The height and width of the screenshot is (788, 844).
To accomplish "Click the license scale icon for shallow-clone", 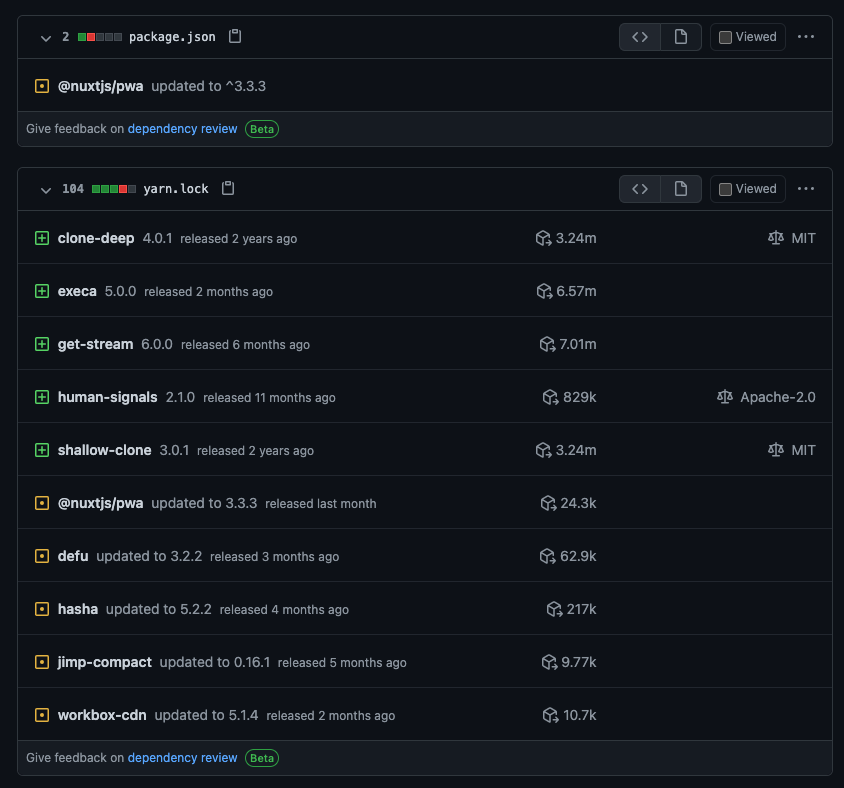I will point(776,450).
